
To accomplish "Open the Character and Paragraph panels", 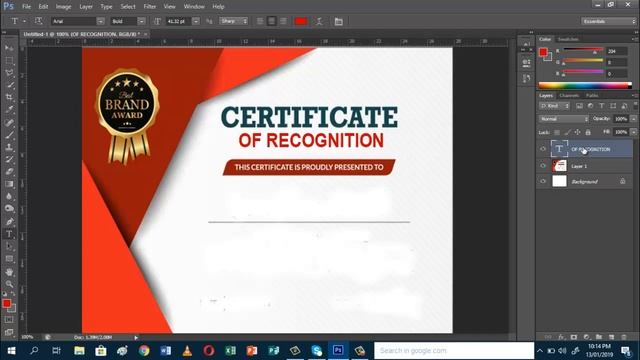I will 338,21.
